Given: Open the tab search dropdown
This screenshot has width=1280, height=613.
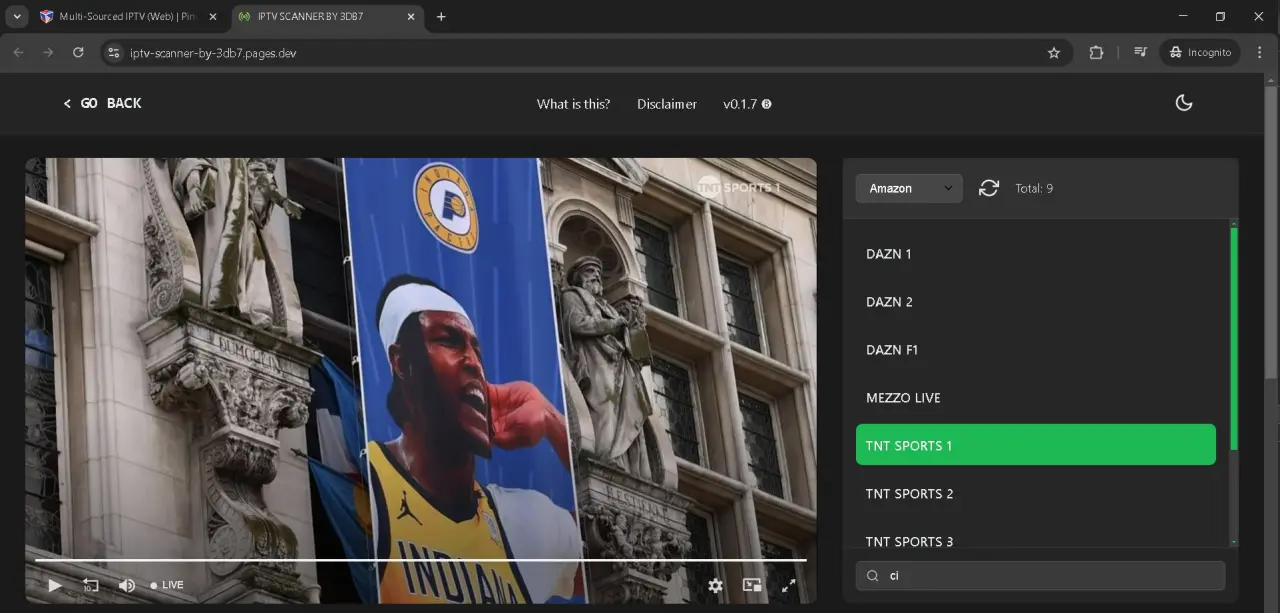Looking at the screenshot, I should coord(17,17).
